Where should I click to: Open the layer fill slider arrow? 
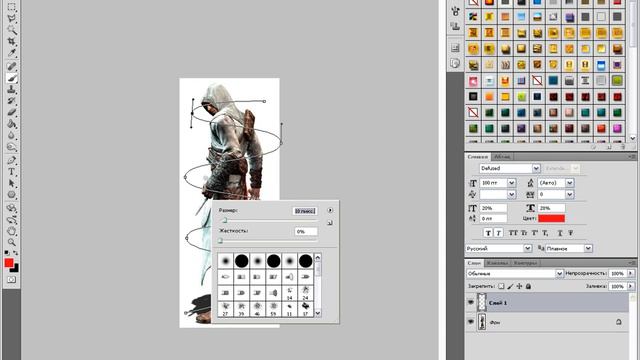coord(631,287)
